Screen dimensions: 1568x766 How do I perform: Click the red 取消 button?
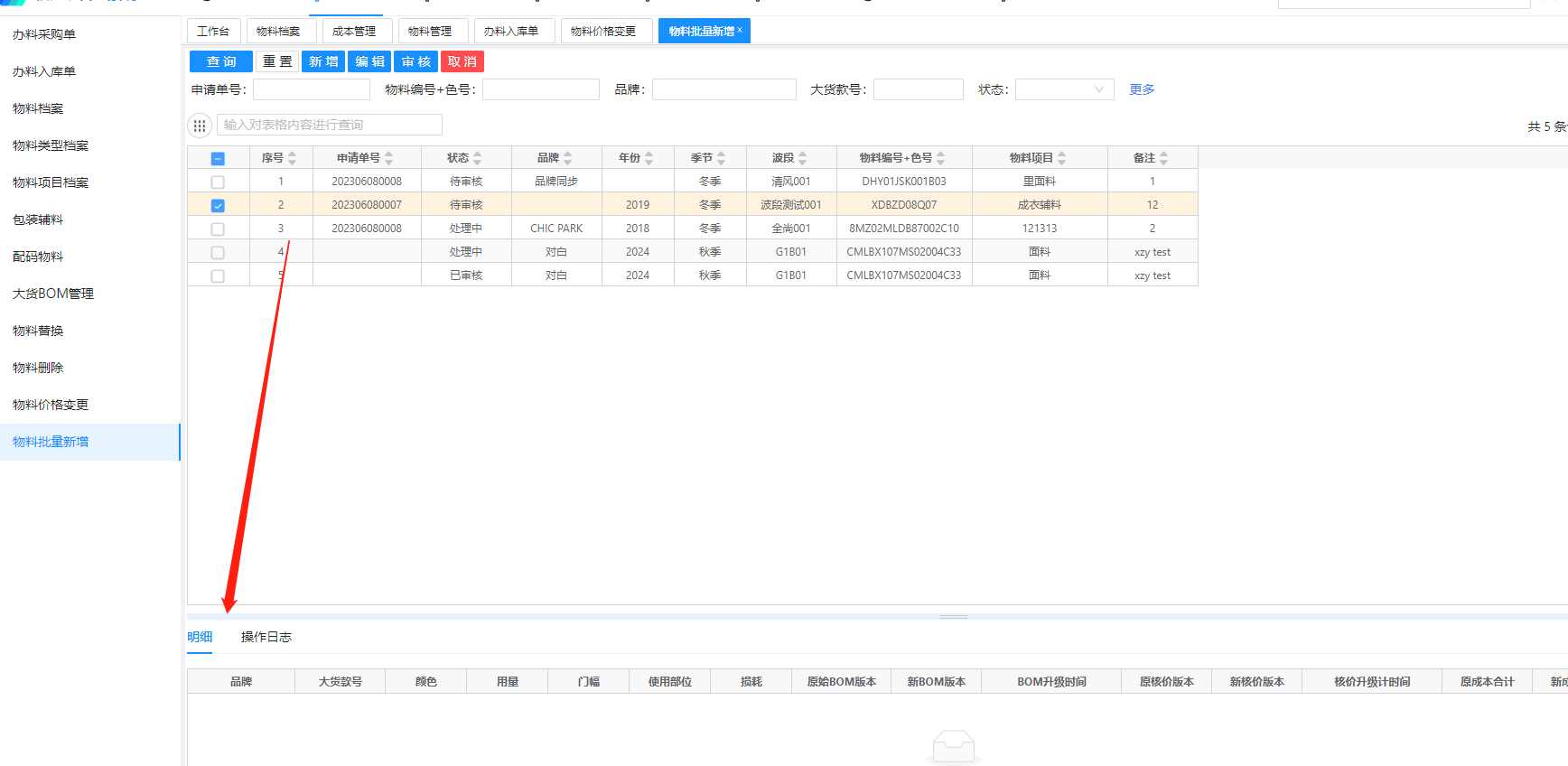point(462,61)
